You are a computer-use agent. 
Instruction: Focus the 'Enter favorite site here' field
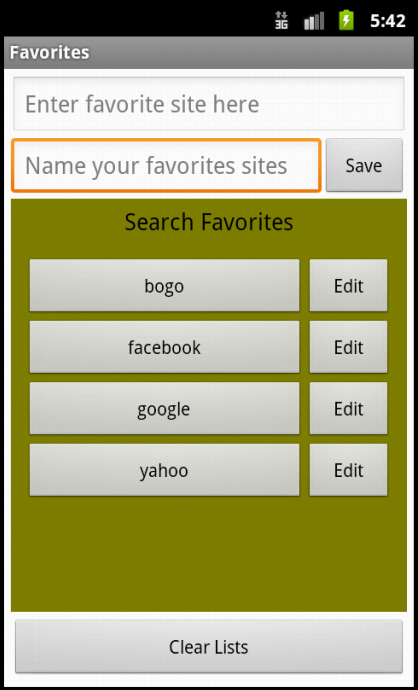(209, 104)
